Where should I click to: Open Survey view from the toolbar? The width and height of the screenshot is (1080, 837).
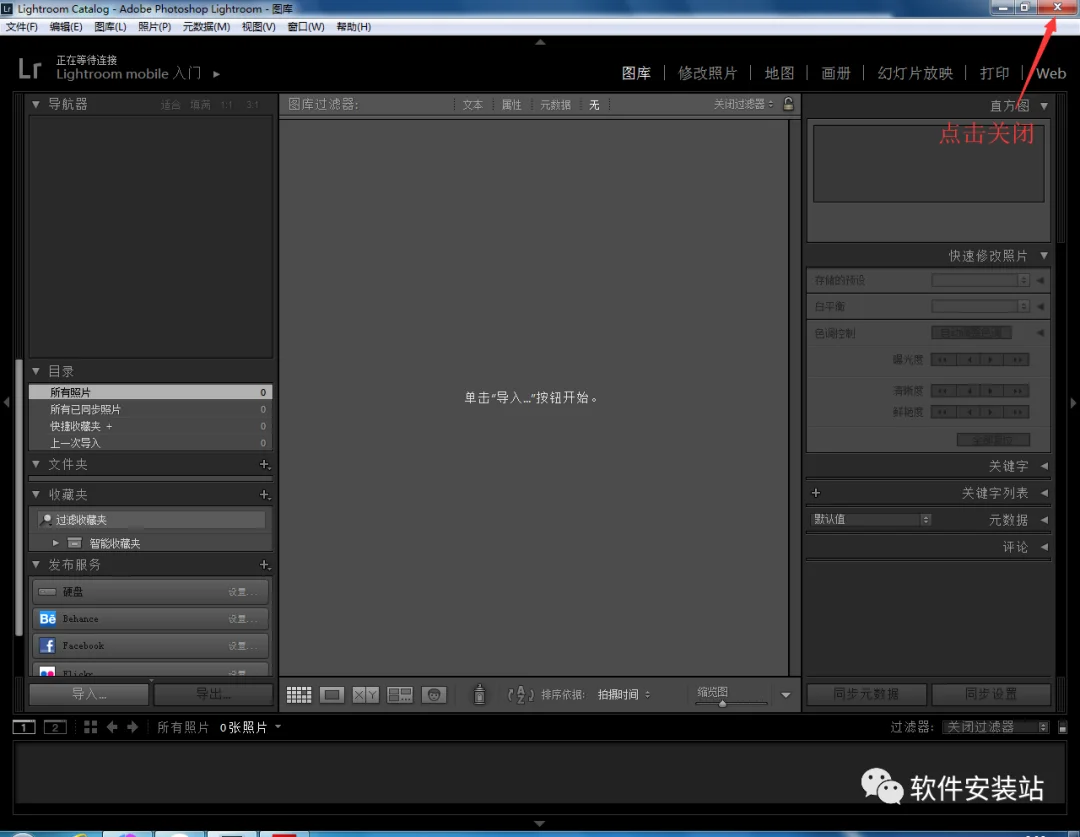coord(399,694)
